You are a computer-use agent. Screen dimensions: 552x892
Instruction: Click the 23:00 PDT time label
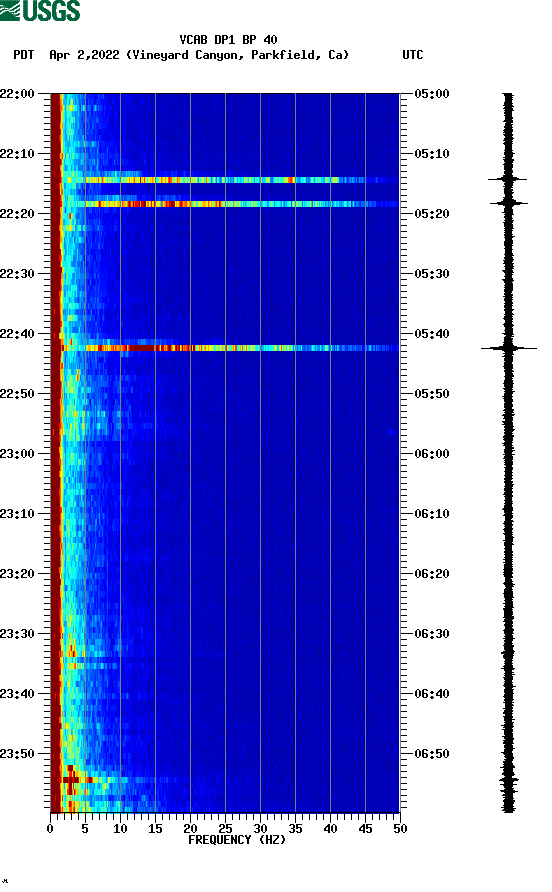(17, 454)
